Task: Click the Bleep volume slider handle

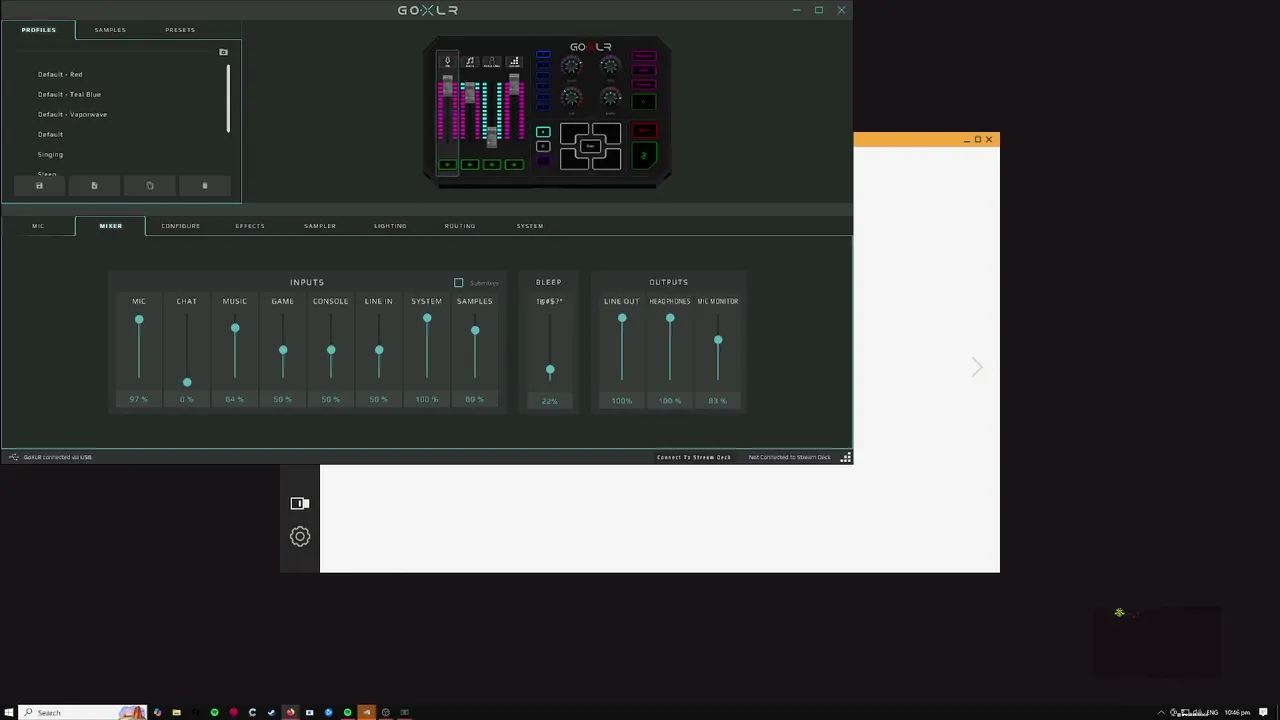Action: coord(550,370)
